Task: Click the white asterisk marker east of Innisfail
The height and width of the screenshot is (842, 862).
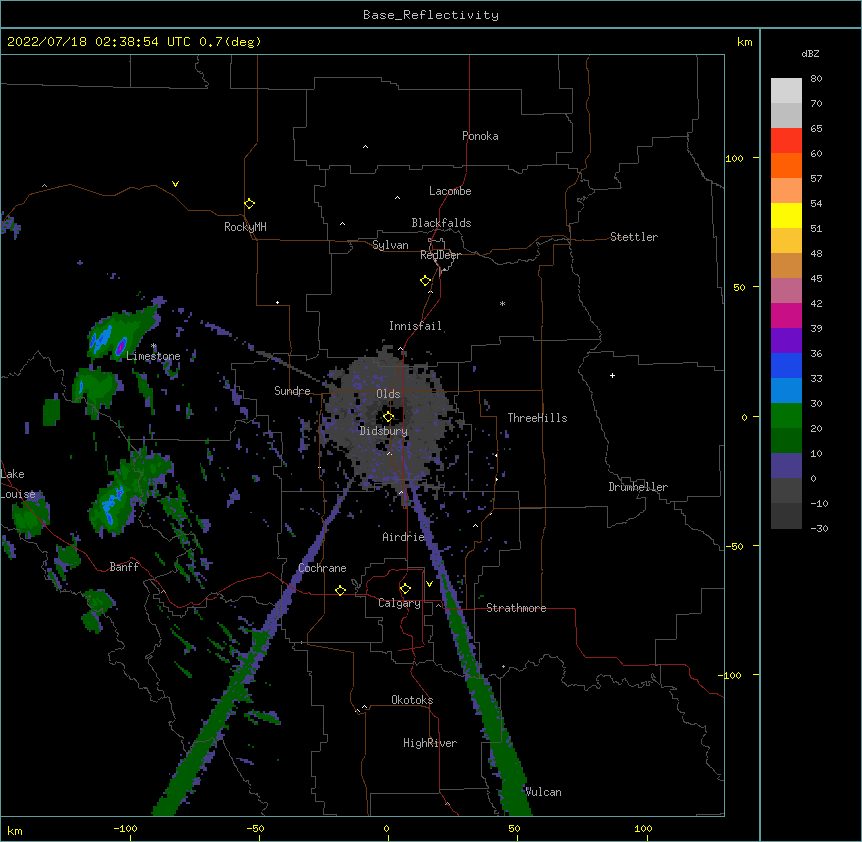Action: 502,303
